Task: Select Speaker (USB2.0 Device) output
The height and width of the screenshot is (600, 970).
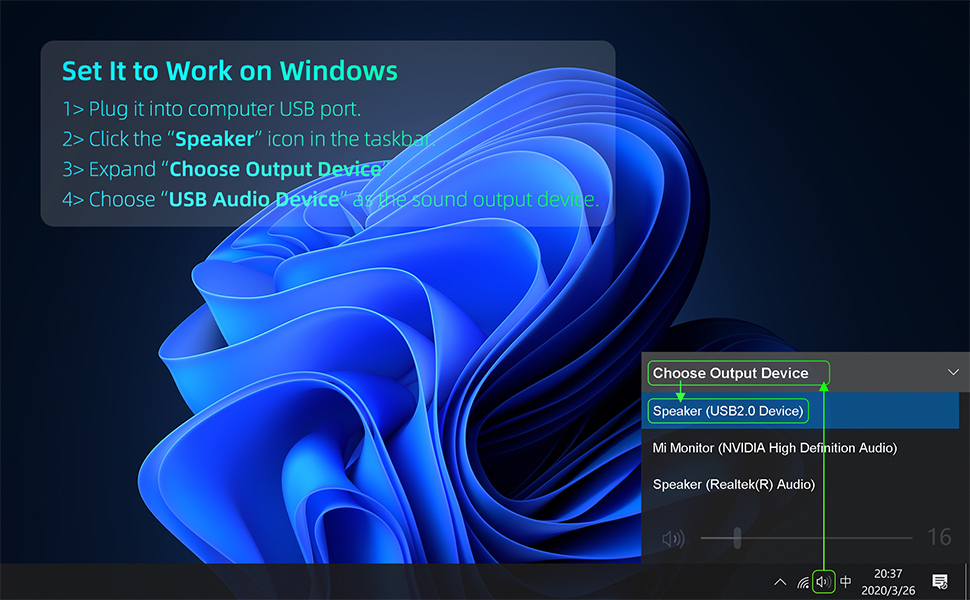Action: point(728,411)
